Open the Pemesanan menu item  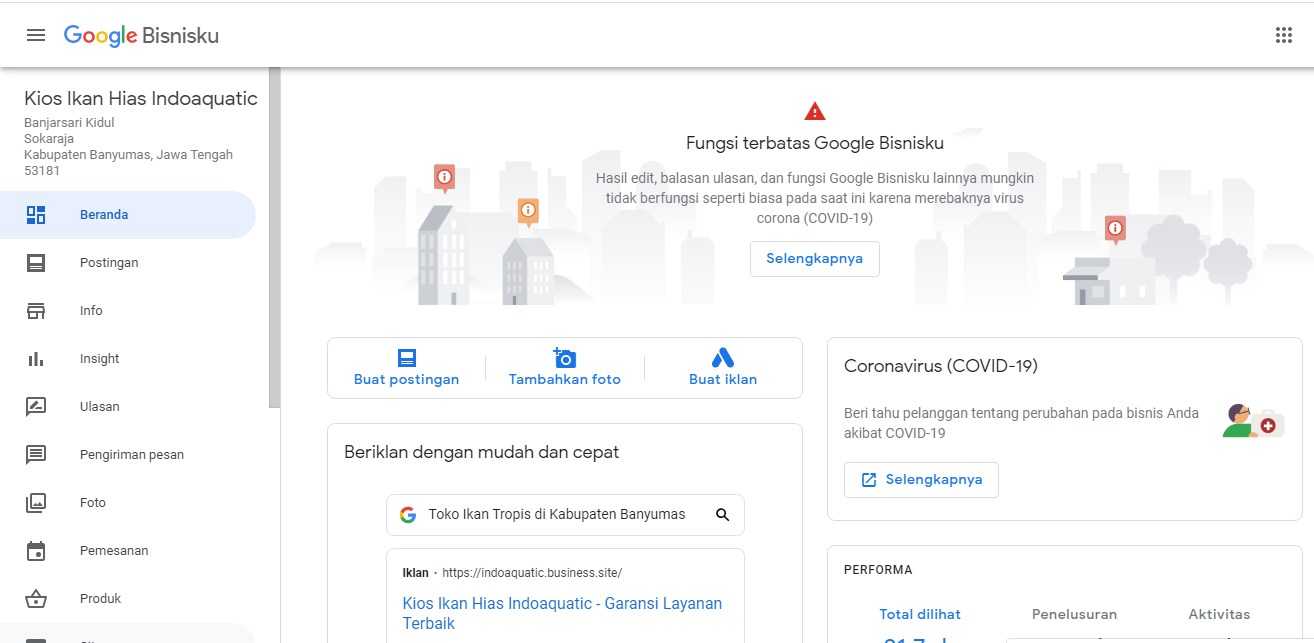point(128,551)
